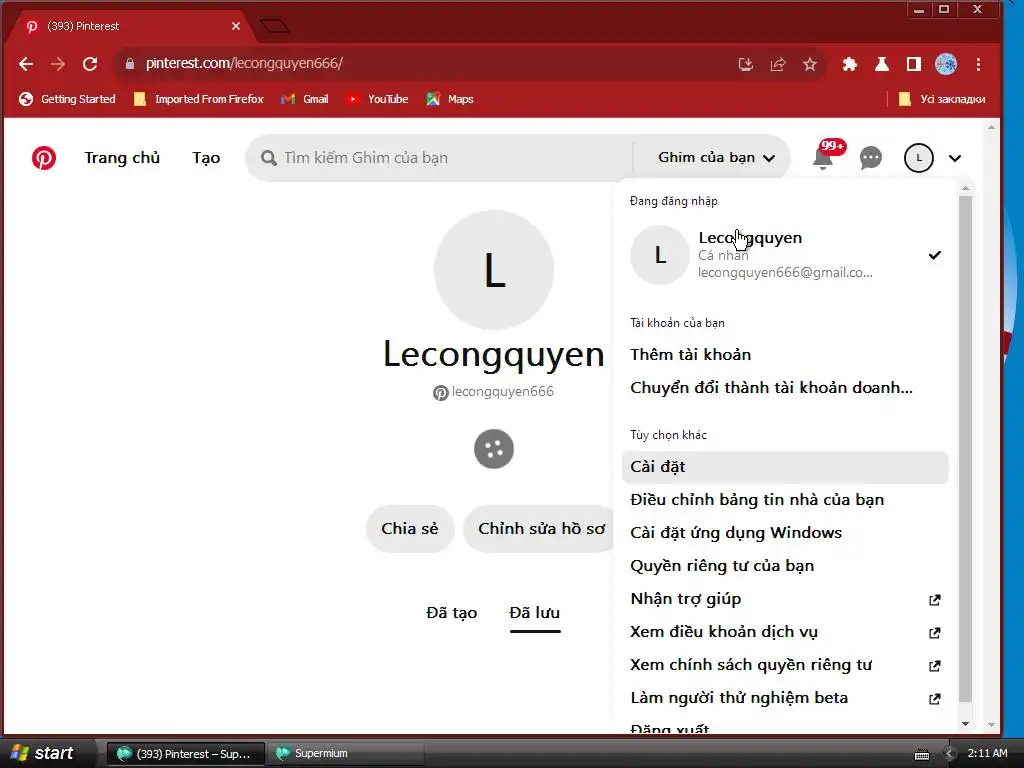Click the gray sparkle dots button on profile
This screenshot has height=768, width=1024.
[x=494, y=449]
